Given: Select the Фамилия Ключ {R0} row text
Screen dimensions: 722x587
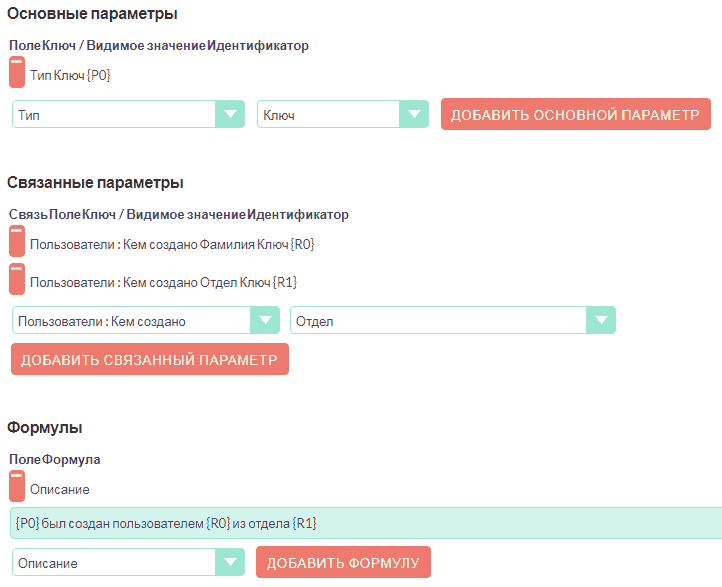Looking at the screenshot, I should pos(173,244).
